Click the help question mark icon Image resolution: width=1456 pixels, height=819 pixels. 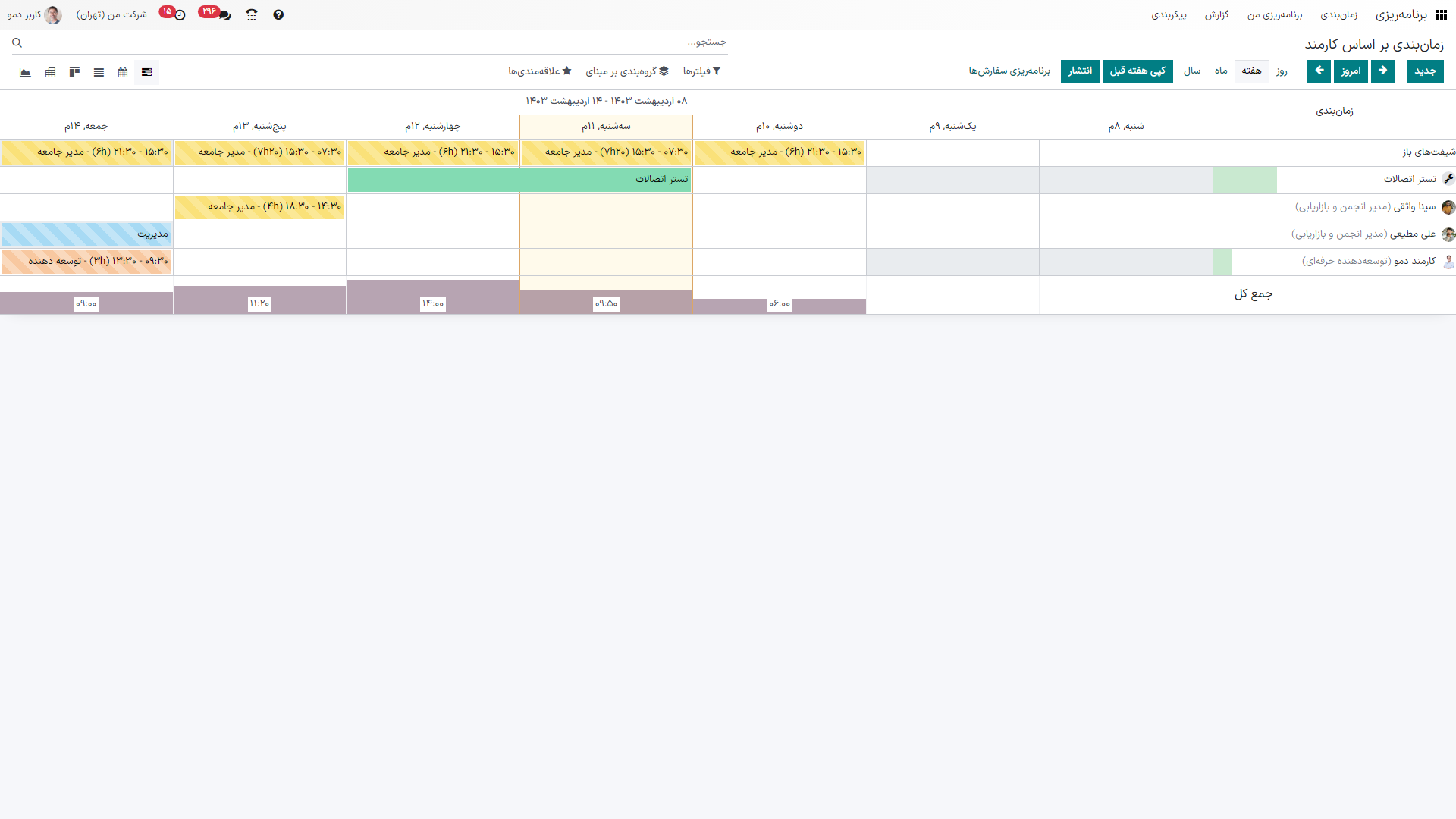coord(278,15)
